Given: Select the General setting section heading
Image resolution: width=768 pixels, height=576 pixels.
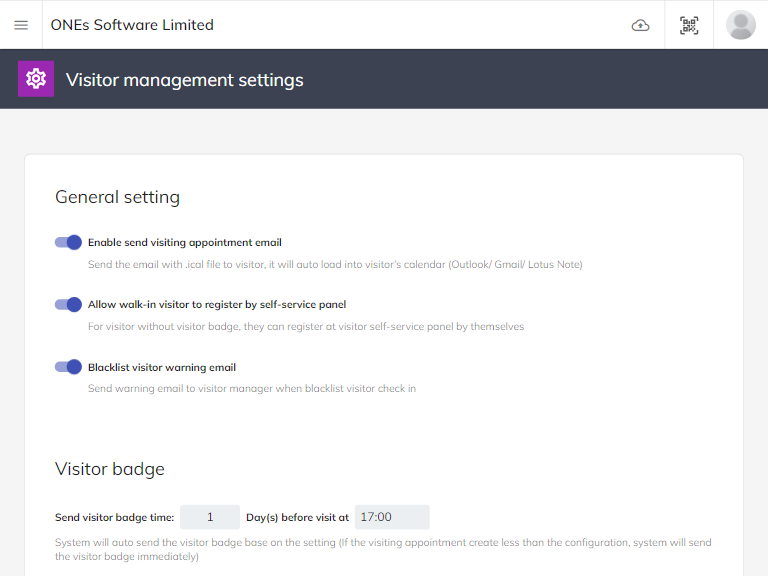Looking at the screenshot, I should (117, 197).
